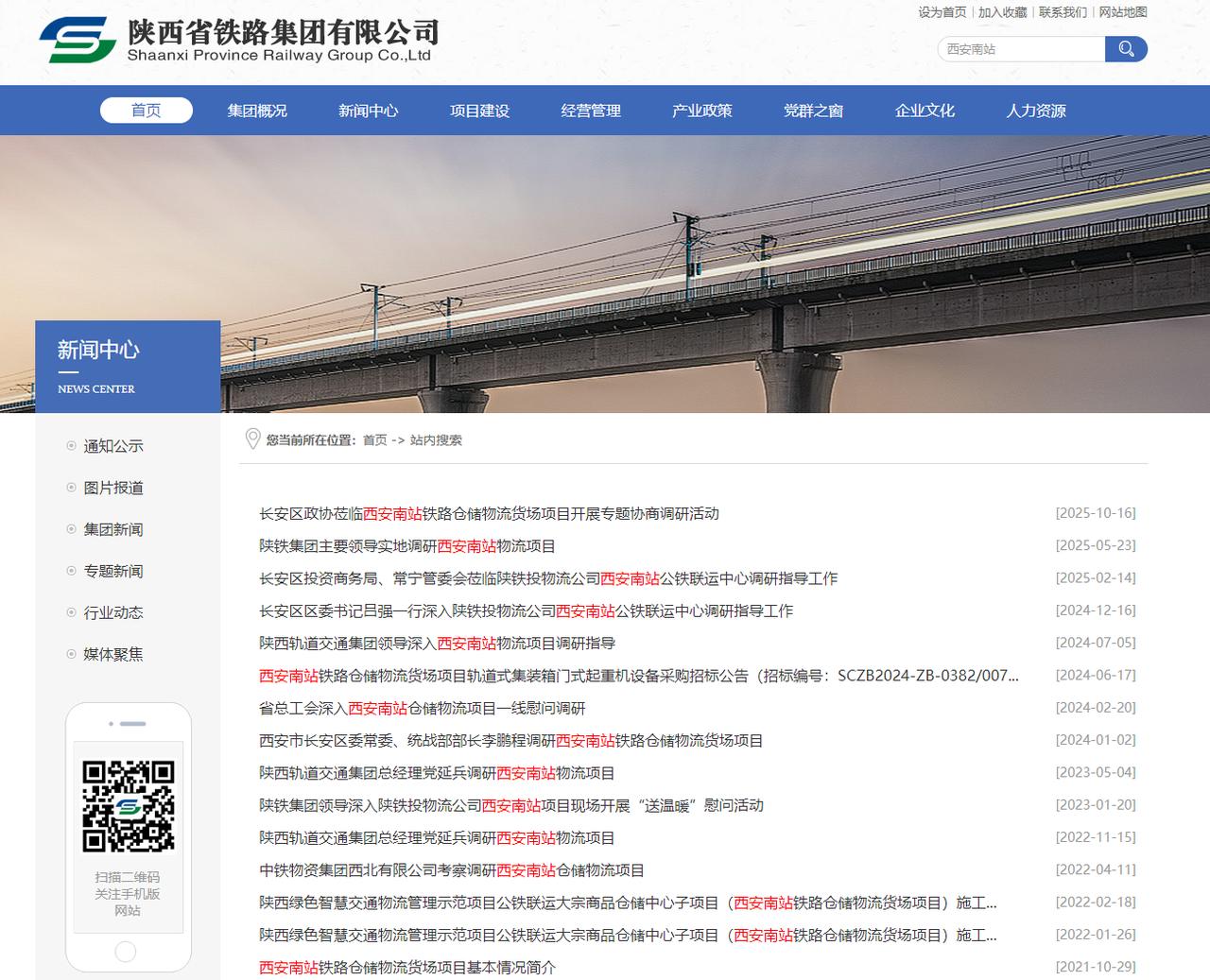1210x980 pixels.
Task: Open article 西安南站铁路仓储物流货场项目基本情况简介
Action: tap(407, 968)
